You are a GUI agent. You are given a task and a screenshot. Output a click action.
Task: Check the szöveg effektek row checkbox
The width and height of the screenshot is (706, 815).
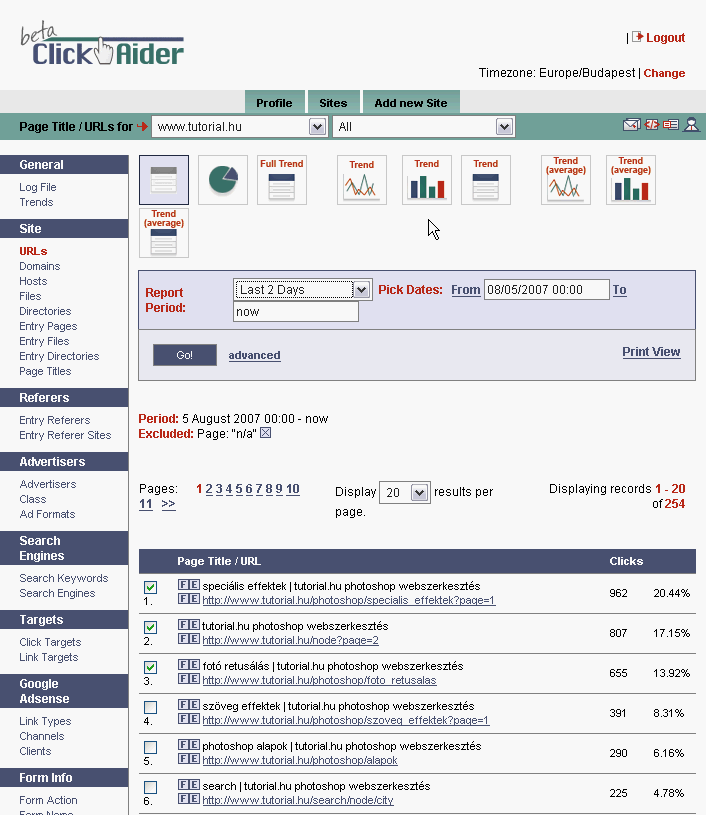[150, 707]
